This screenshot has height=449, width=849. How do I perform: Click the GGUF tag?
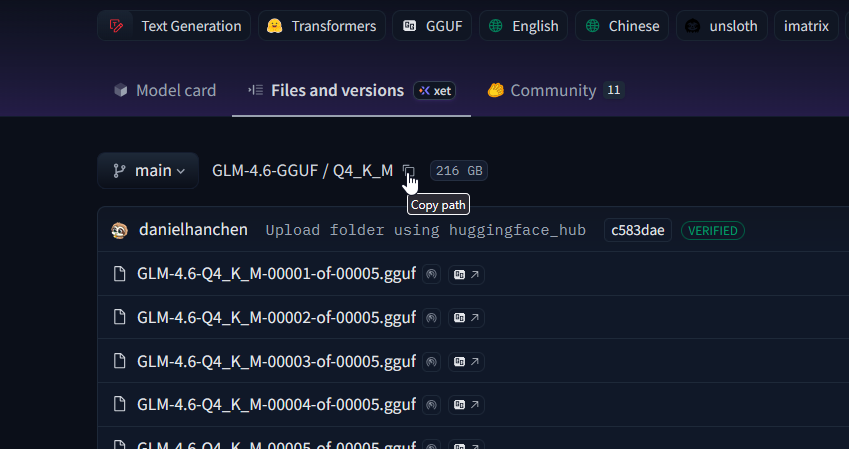tap(432, 25)
